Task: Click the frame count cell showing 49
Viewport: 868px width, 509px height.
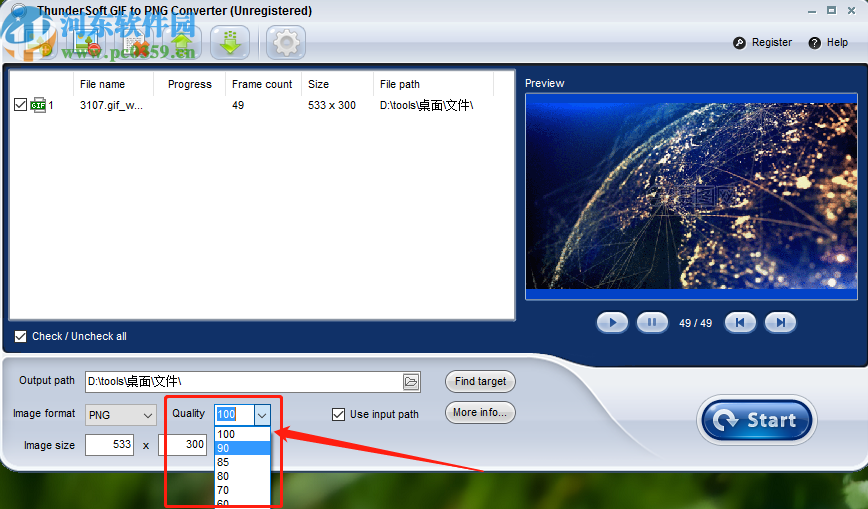Action: point(238,105)
